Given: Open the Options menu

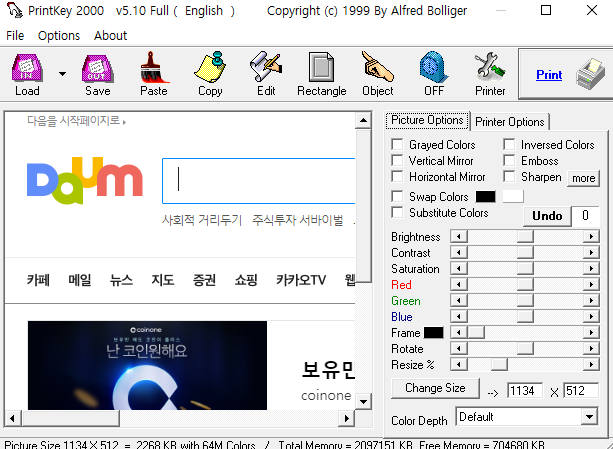Looking at the screenshot, I should click(x=59, y=36).
